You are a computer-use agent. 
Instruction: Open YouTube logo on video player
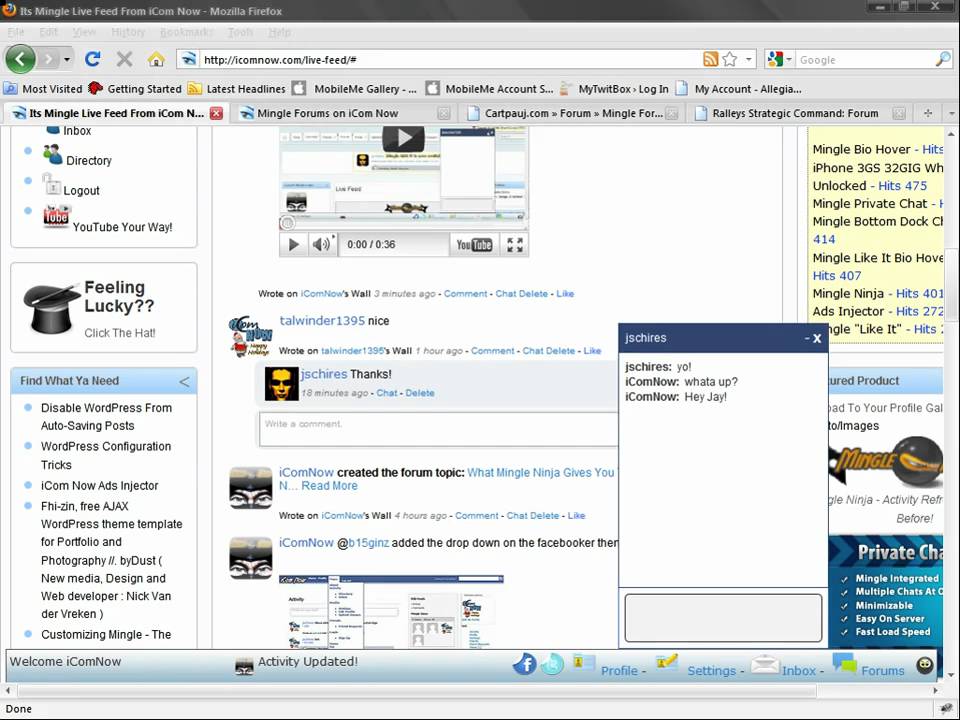(474, 244)
